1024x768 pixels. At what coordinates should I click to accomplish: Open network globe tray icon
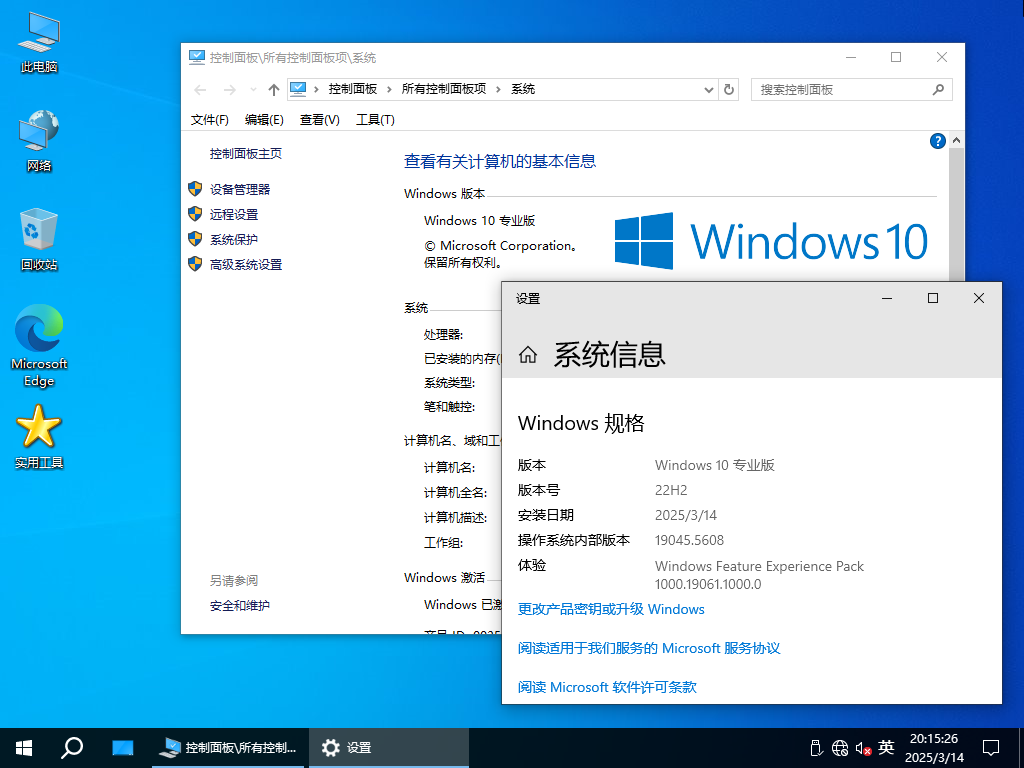click(840, 748)
